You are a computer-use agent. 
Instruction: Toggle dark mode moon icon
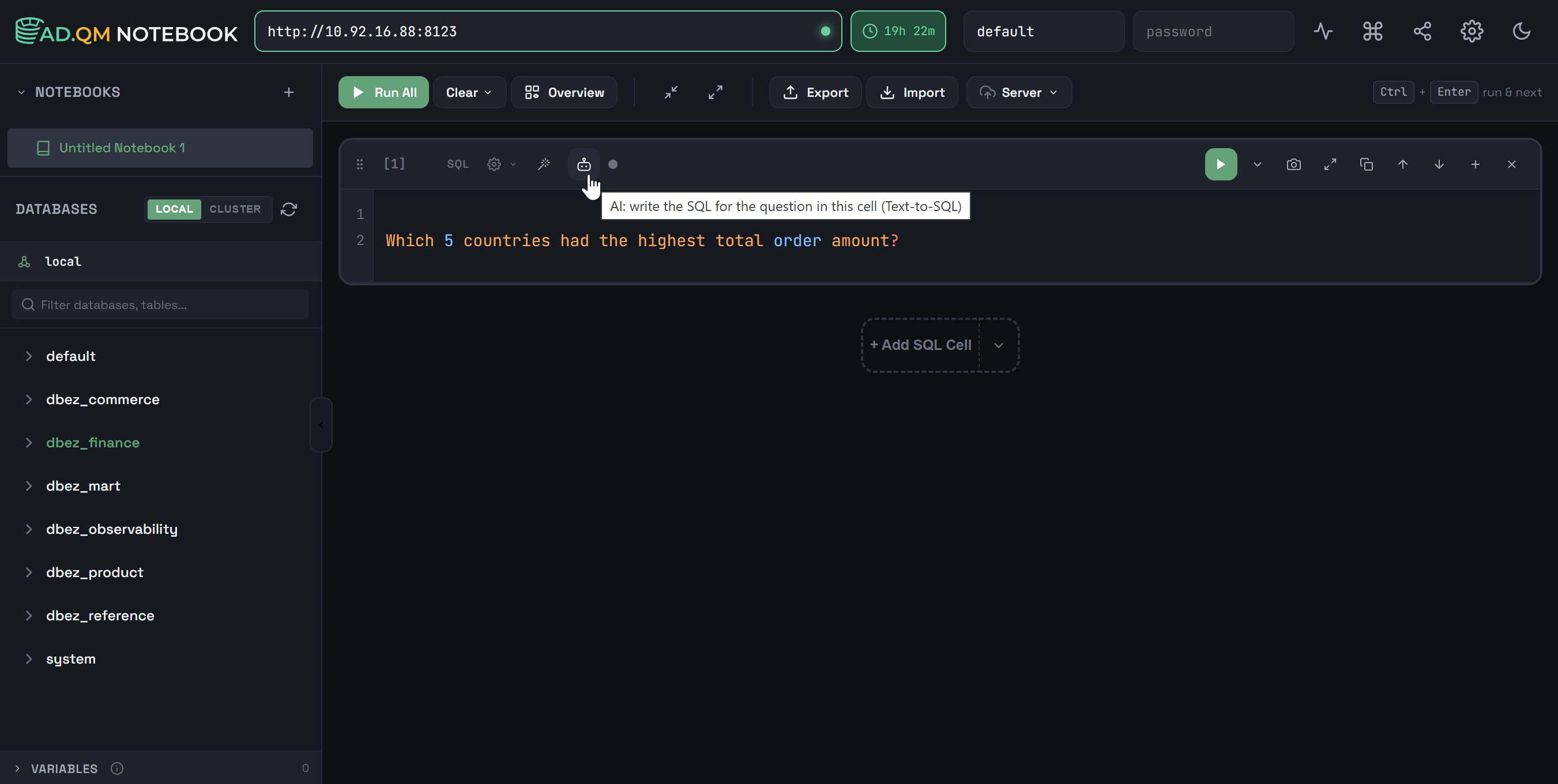(x=1521, y=32)
